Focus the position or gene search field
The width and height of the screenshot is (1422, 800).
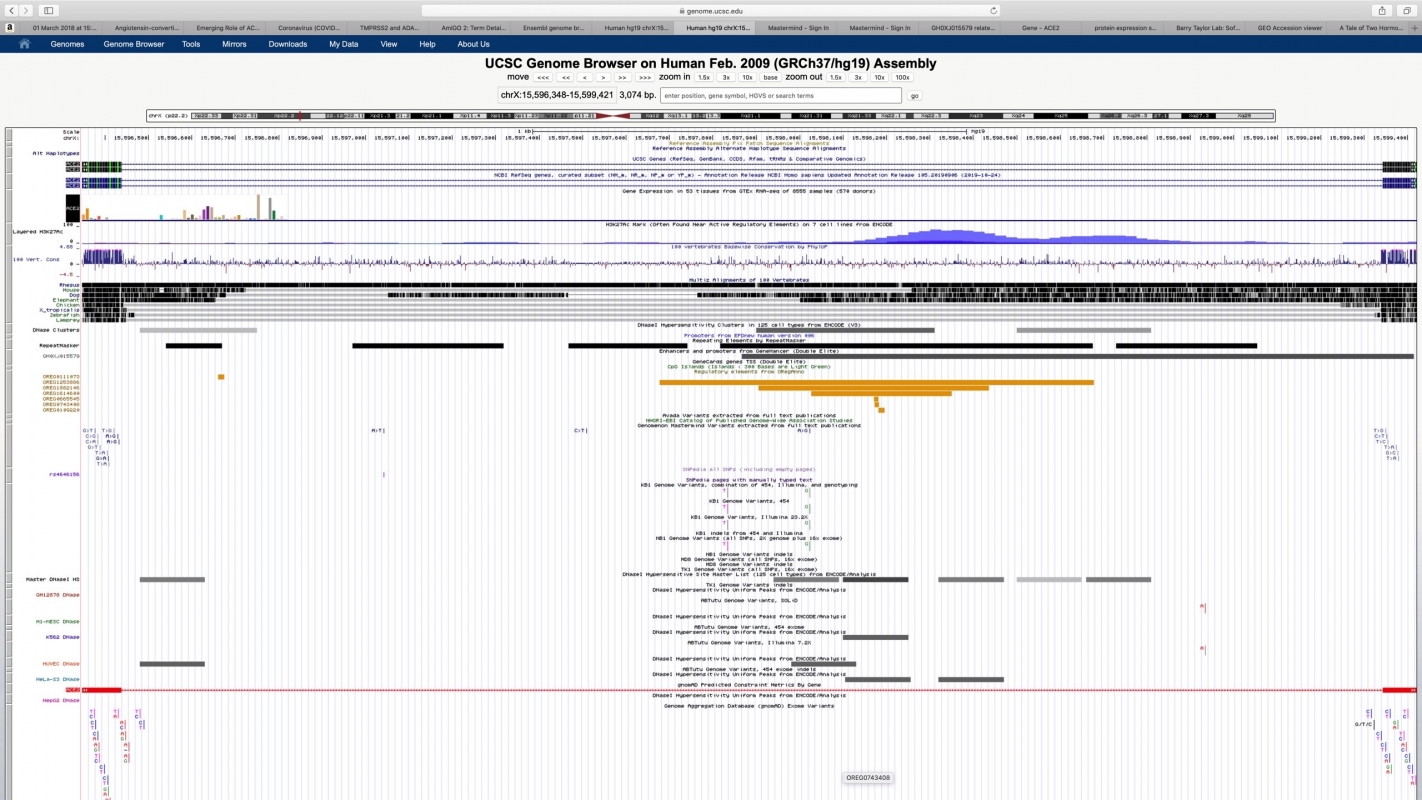click(780, 96)
